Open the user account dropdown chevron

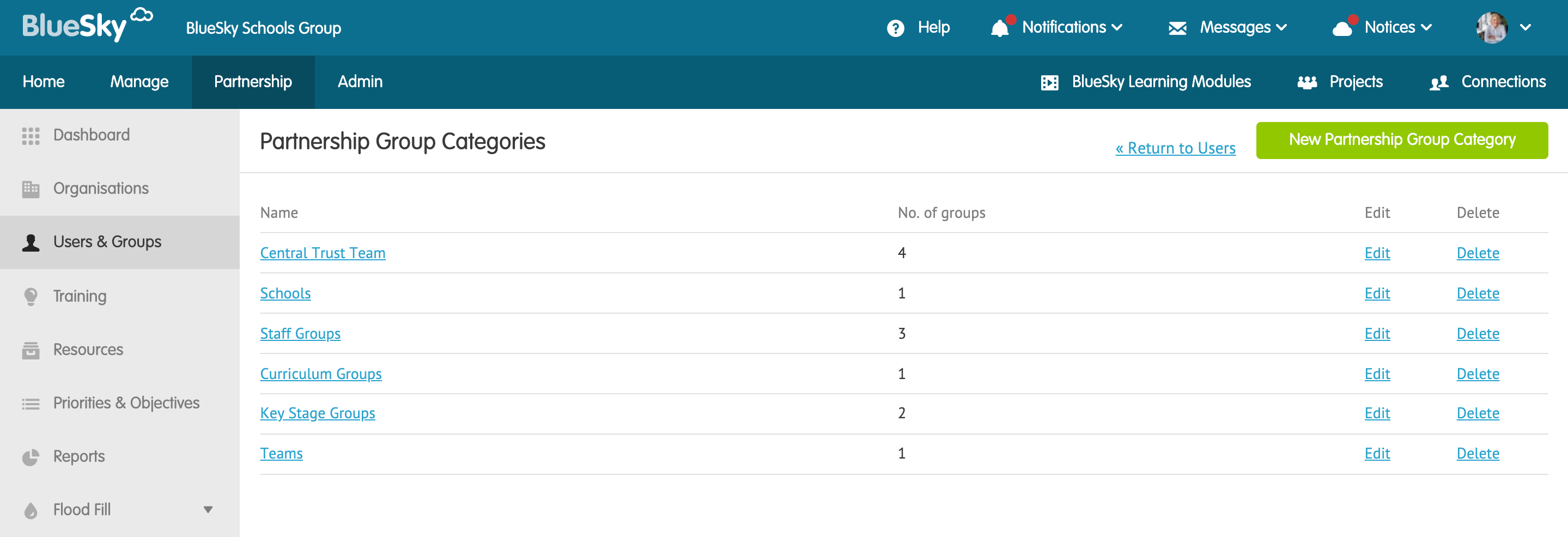point(1525,27)
